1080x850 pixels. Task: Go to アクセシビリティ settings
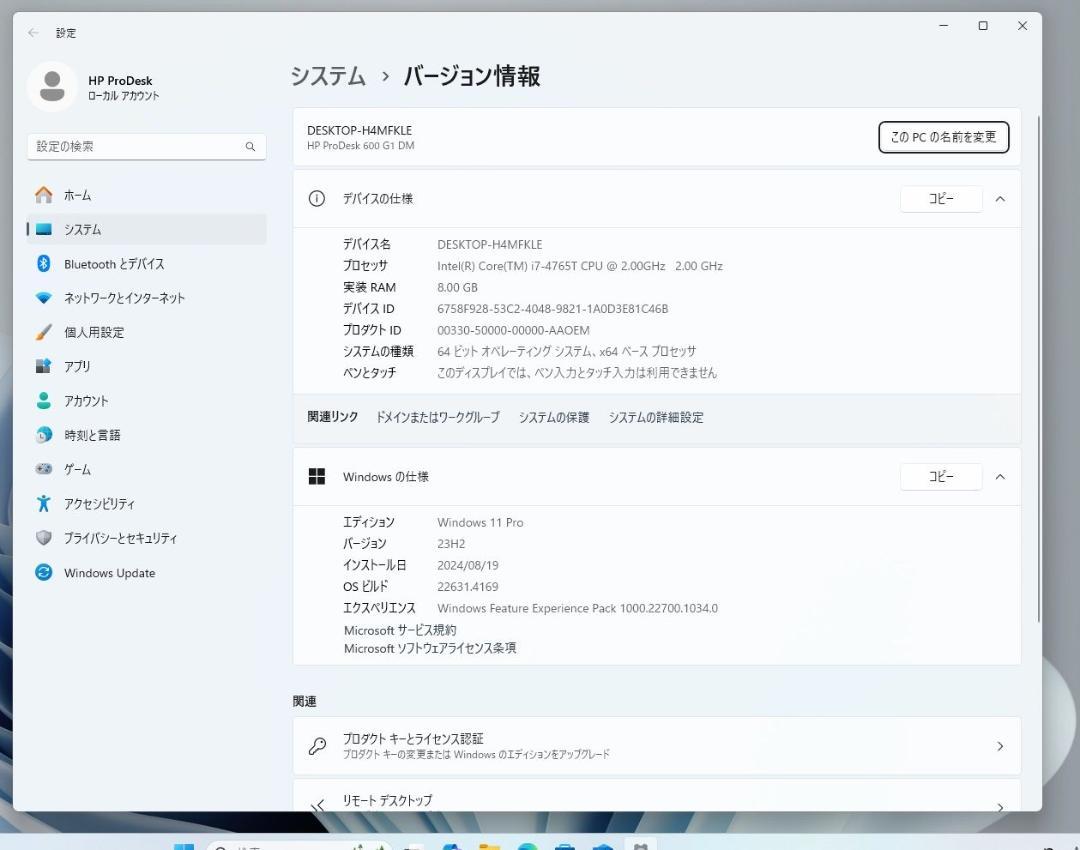[146, 504]
